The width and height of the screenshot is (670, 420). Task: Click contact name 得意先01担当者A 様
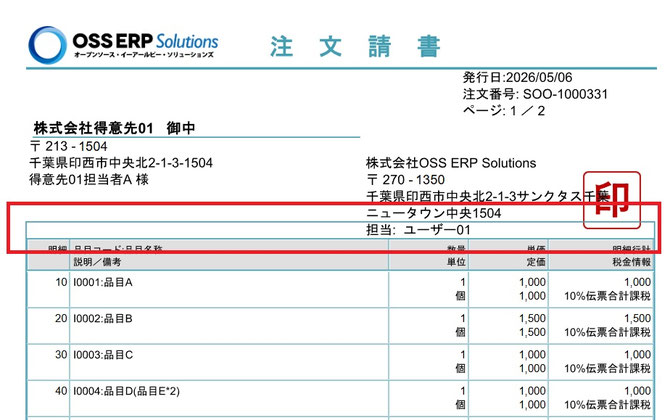pos(89,179)
